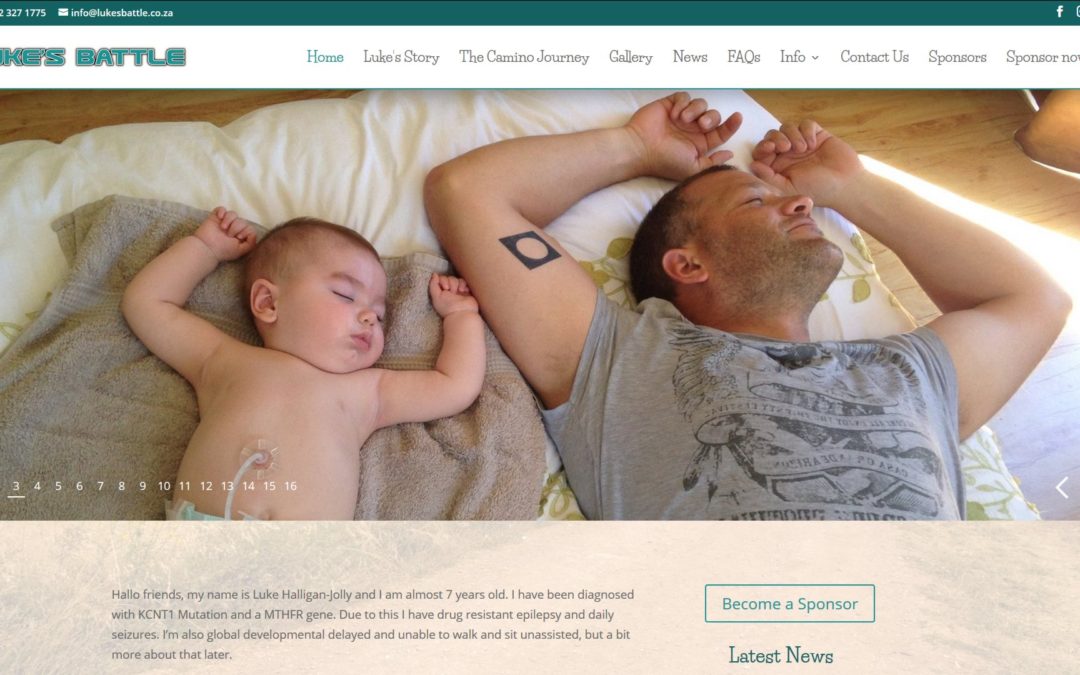Click the email envelope icon

click(x=63, y=12)
